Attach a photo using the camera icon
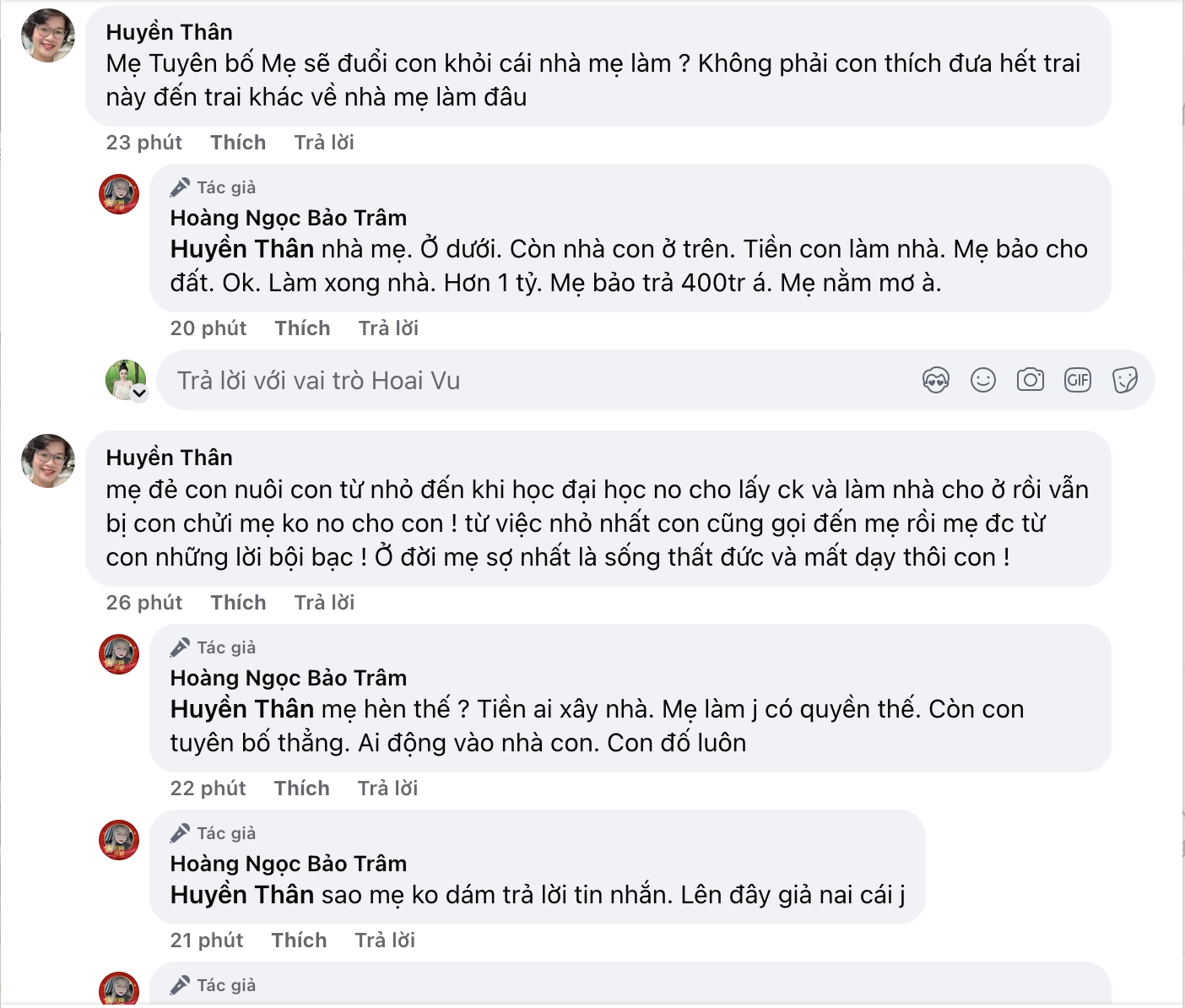Image resolution: width=1185 pixels, height=1008 pixels. (x=1030, y=381)
